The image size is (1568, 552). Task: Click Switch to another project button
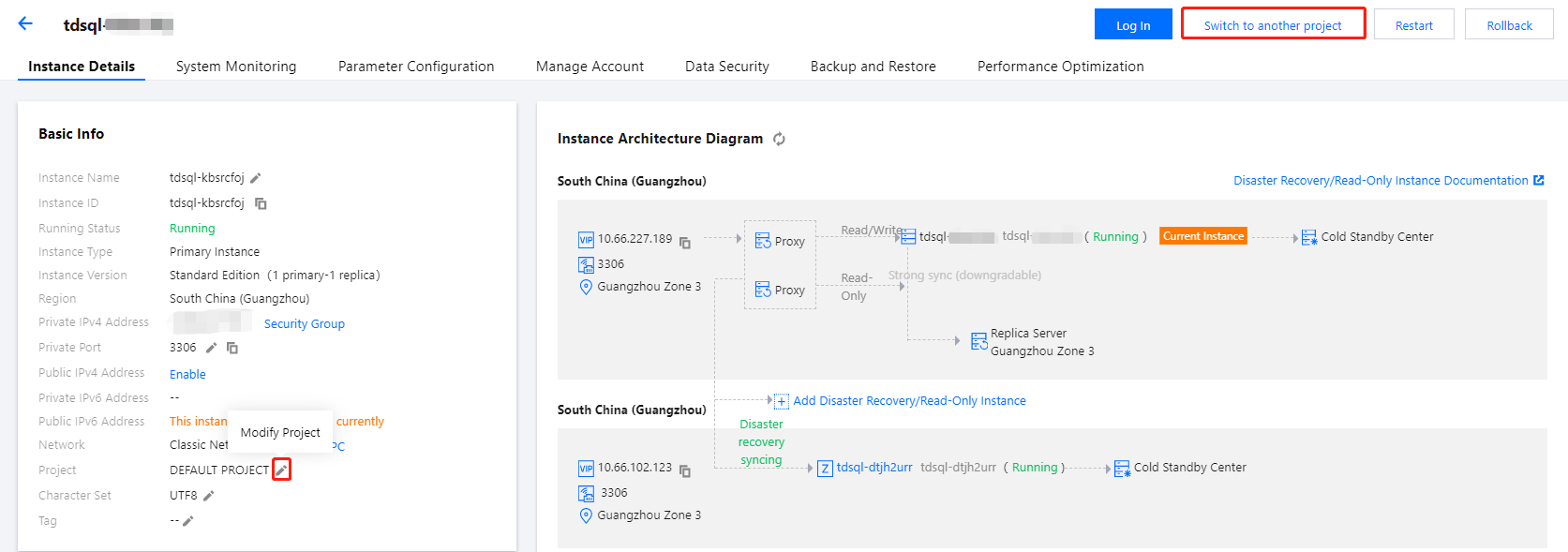click(x=1273, y=25)
